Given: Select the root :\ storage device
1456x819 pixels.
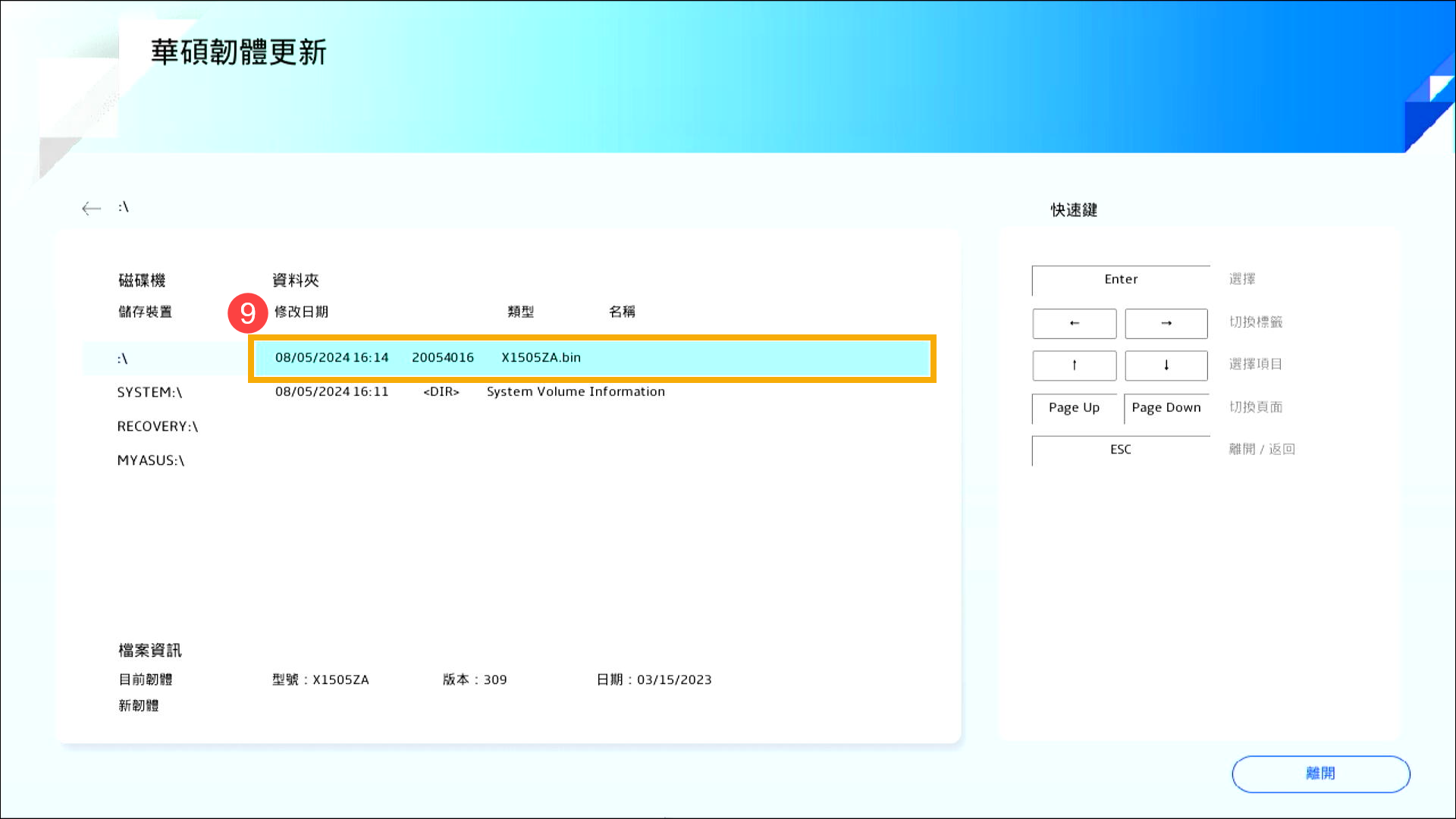Looking at the screenshot, I should pyautogui.click(x=123, y=357).
